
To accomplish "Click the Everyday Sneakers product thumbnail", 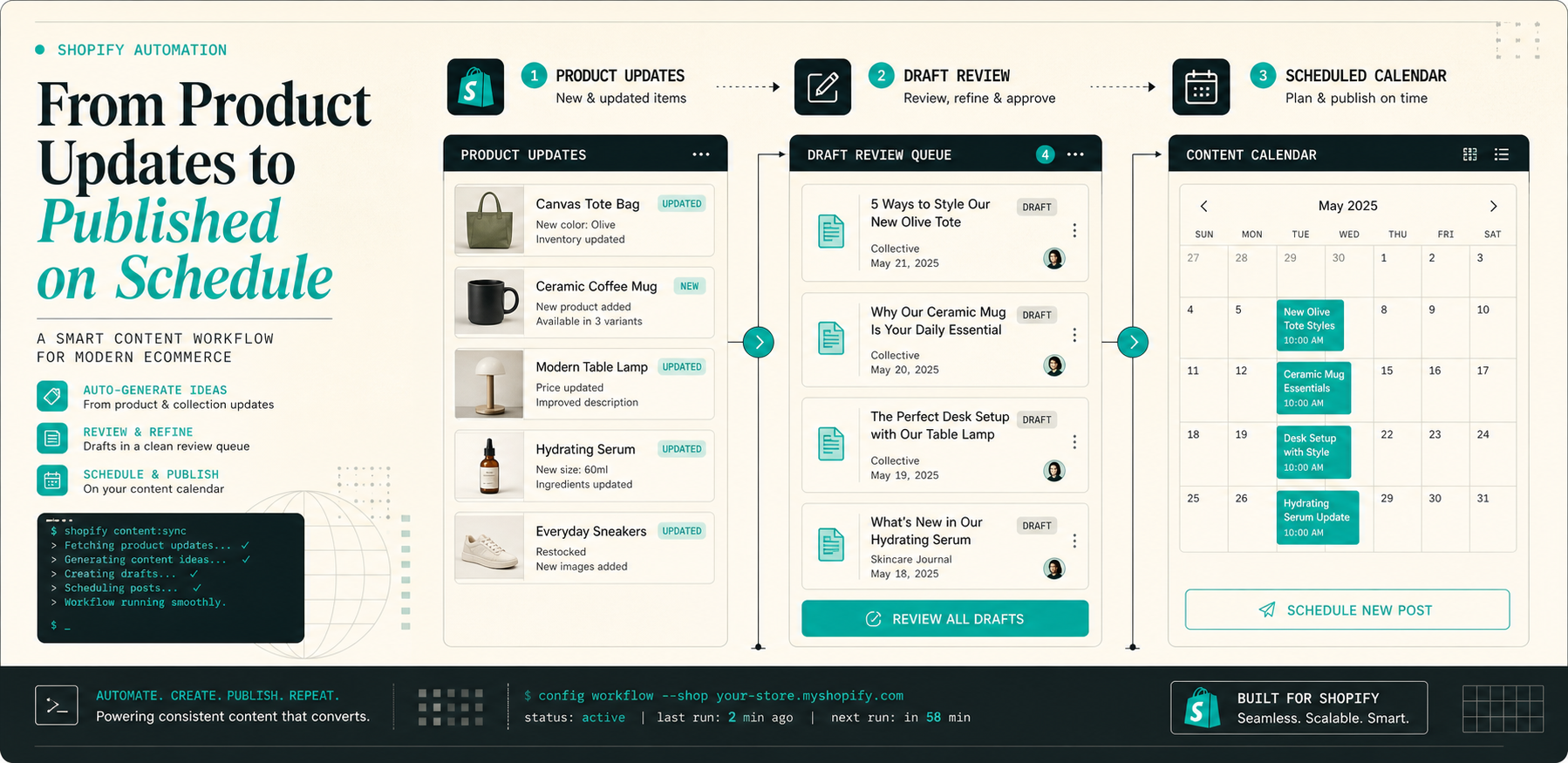I will click(489, 548).
